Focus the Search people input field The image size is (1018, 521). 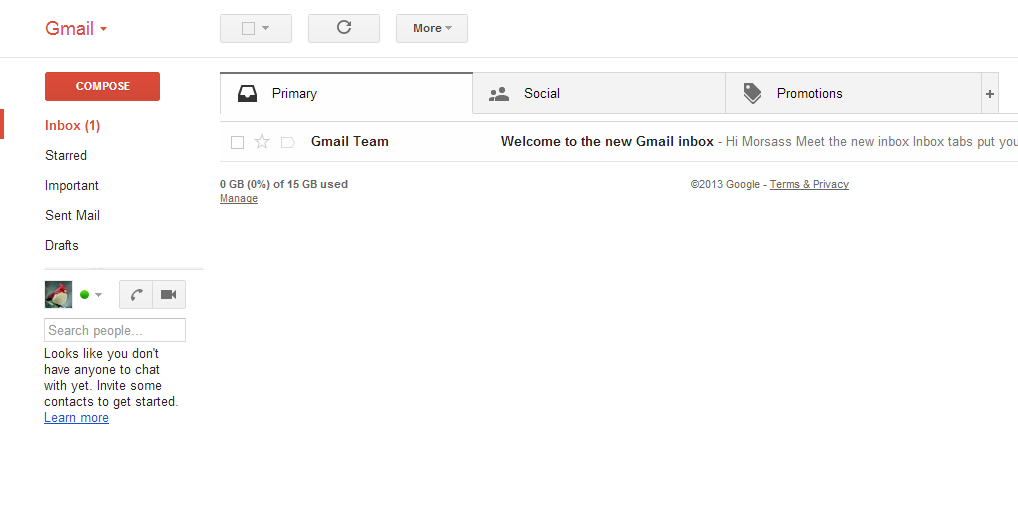pos(115,330)
